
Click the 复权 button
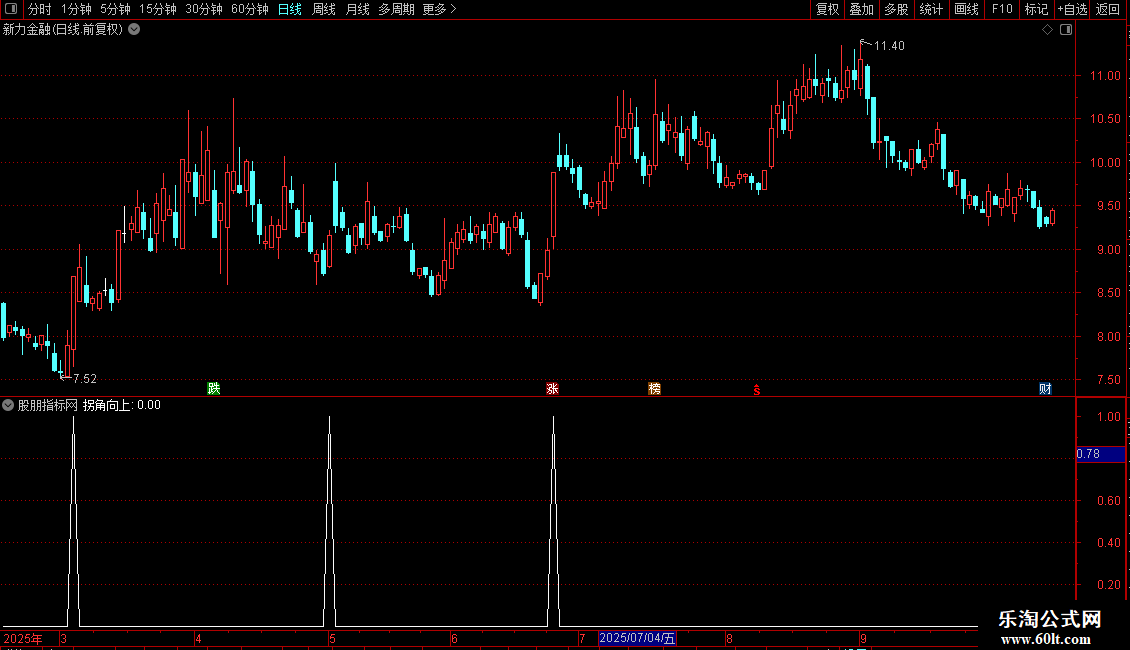827,9
